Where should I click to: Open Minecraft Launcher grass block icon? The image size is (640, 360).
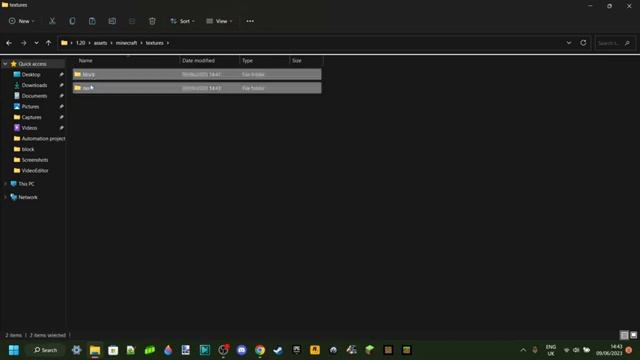point(370,350)
